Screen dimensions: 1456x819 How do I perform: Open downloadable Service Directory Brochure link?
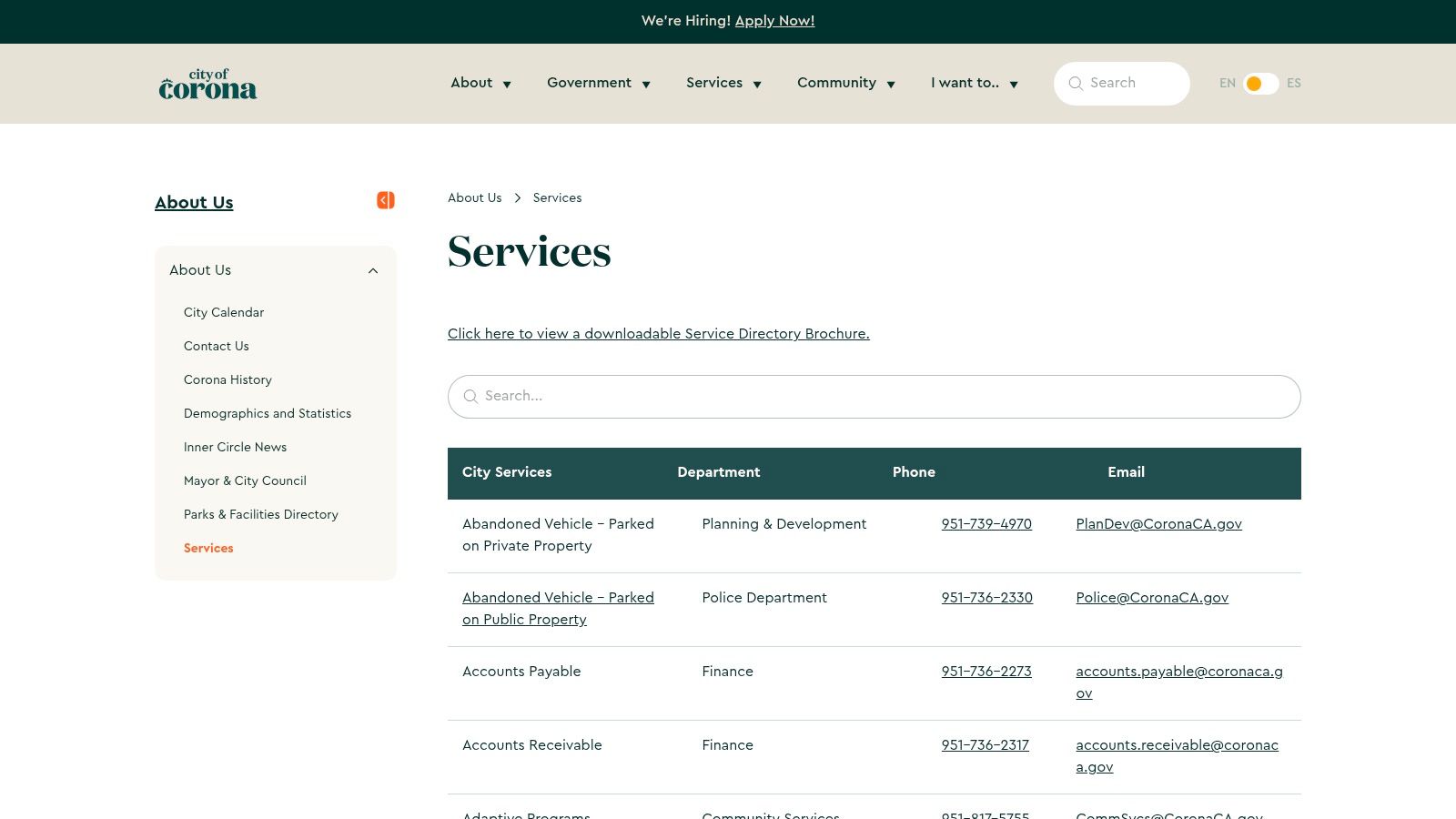coord(658,334)
